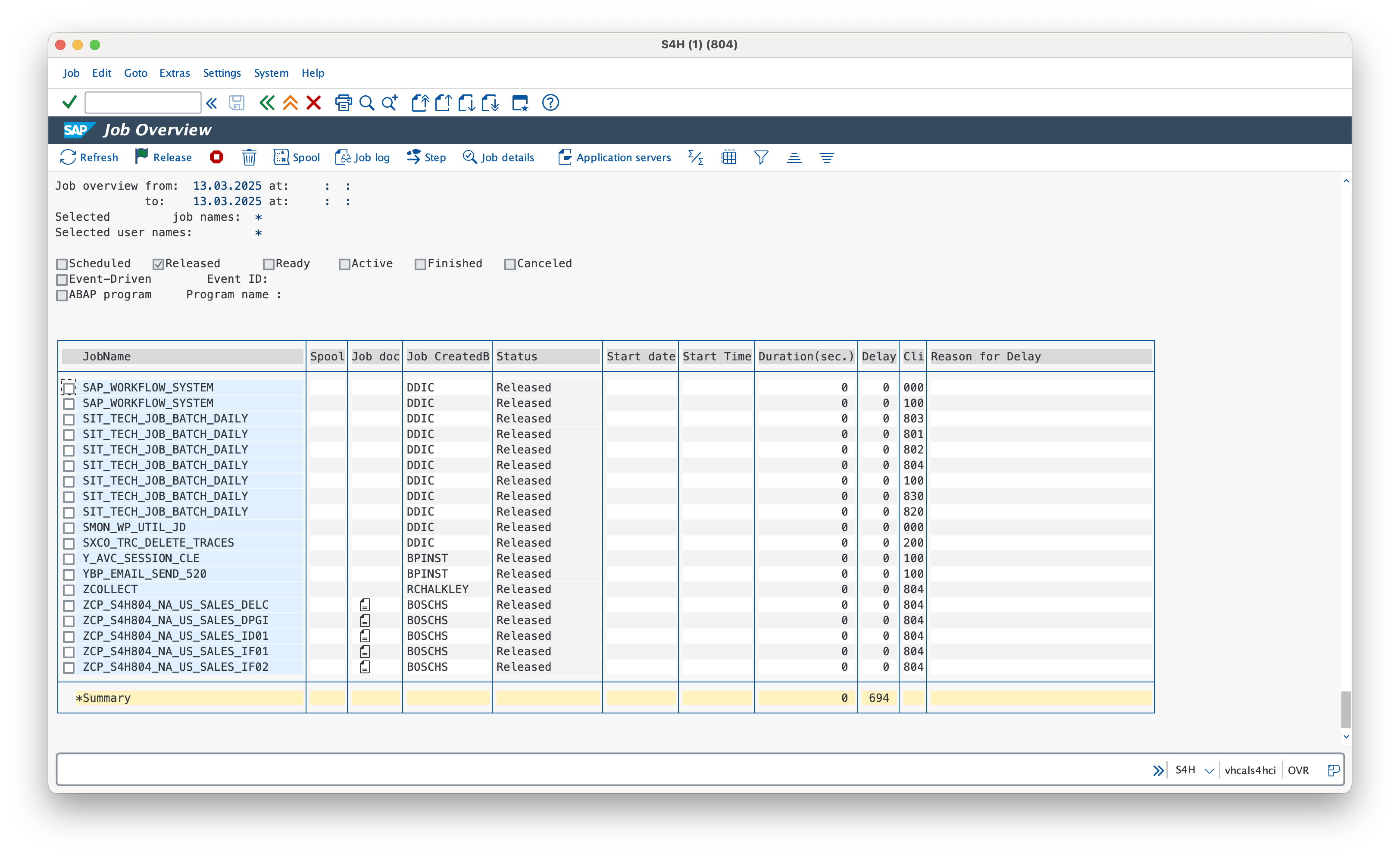Image resolution: width=1400 pixels, height=857 pixels.
Task: Enable the Finished status checkbox
Action: [x=420, y=264]
